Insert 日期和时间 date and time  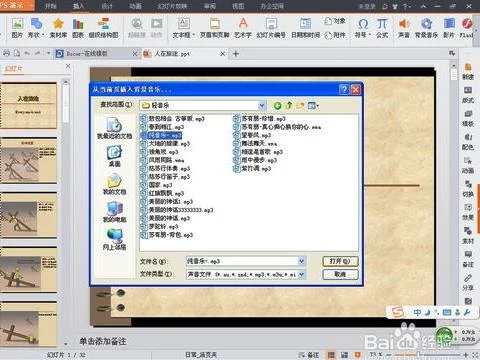(x=305, y=28)
